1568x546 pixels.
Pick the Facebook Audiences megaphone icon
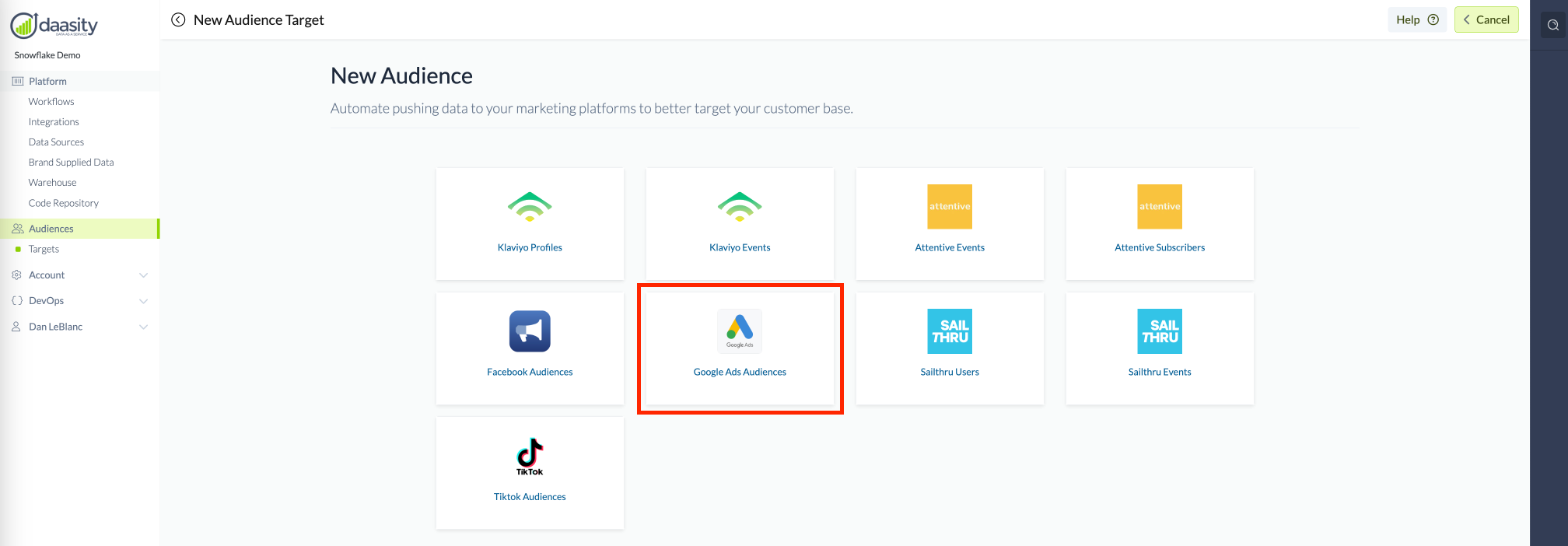point(530,331)
